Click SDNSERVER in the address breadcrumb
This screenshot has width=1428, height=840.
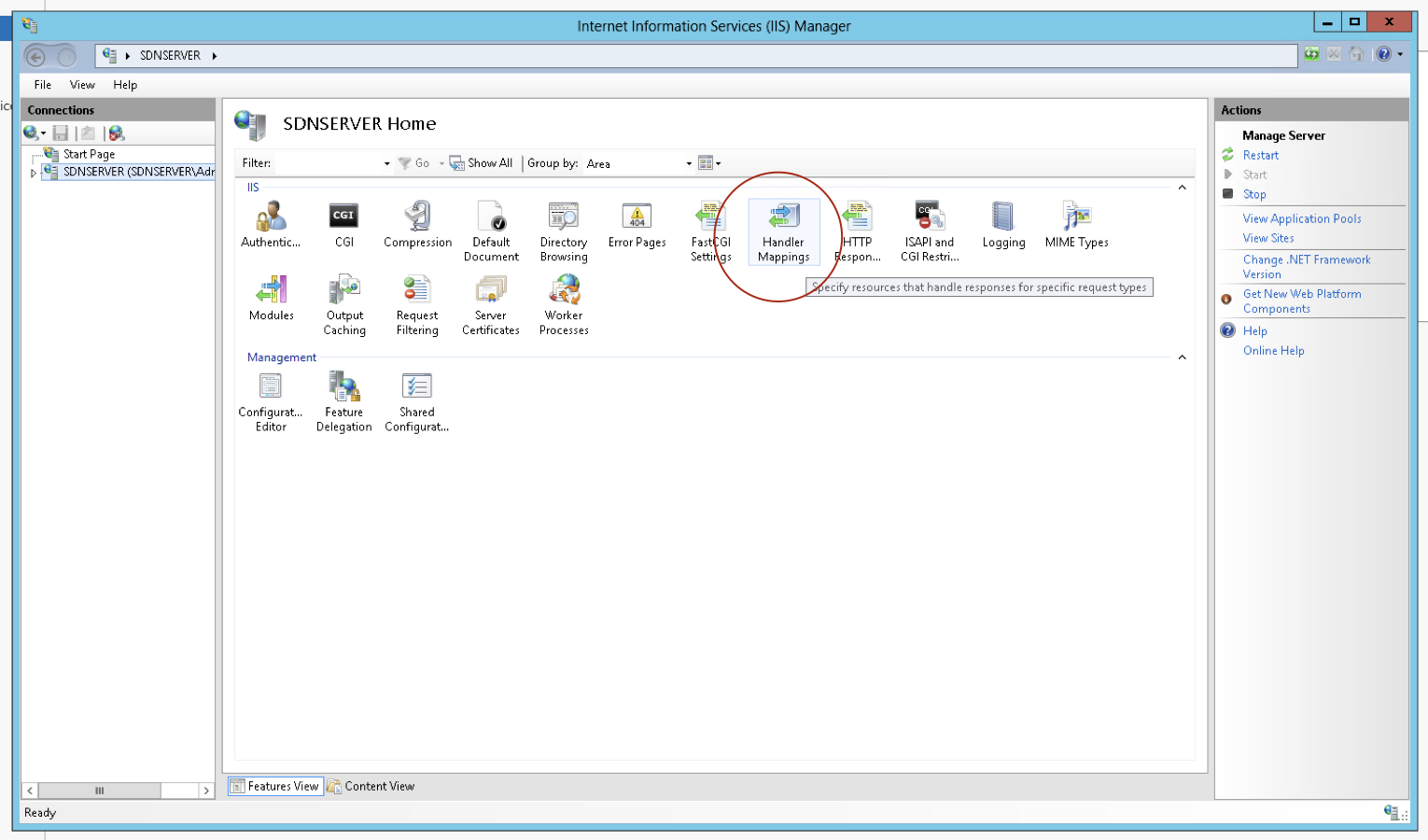170,56
